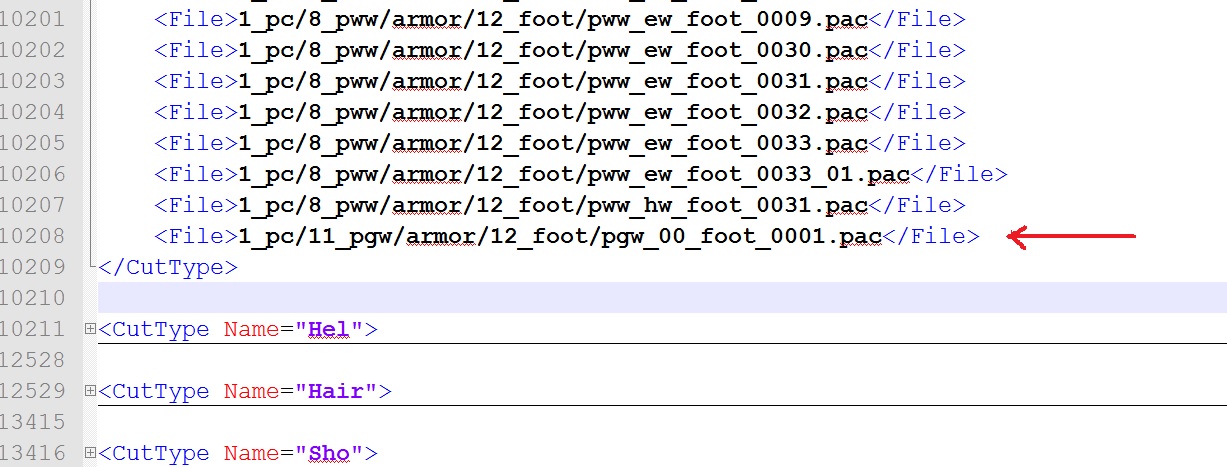The height and width of the screenshot is (467, 1227).
Task: Click the "Hel" attribute value
Action: click(x=330, y=329)
